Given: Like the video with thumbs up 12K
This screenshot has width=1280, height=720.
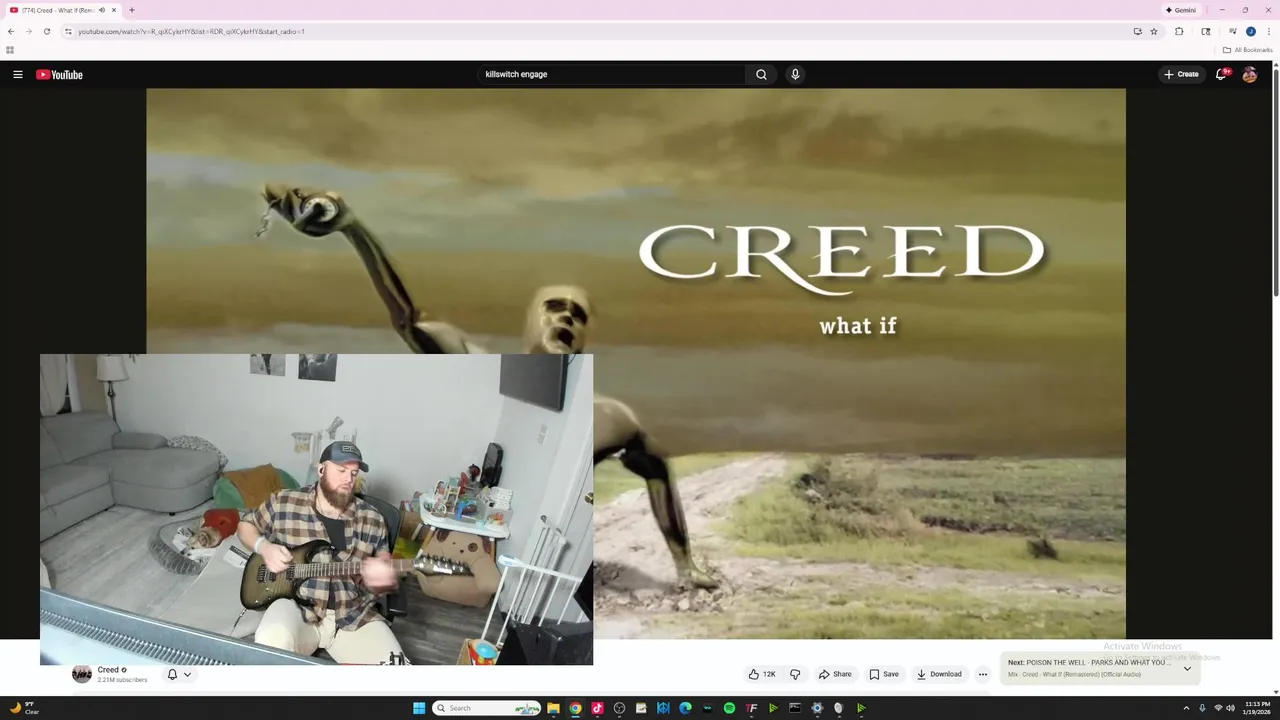Looking at the screenshot, I should coord(762,674).
